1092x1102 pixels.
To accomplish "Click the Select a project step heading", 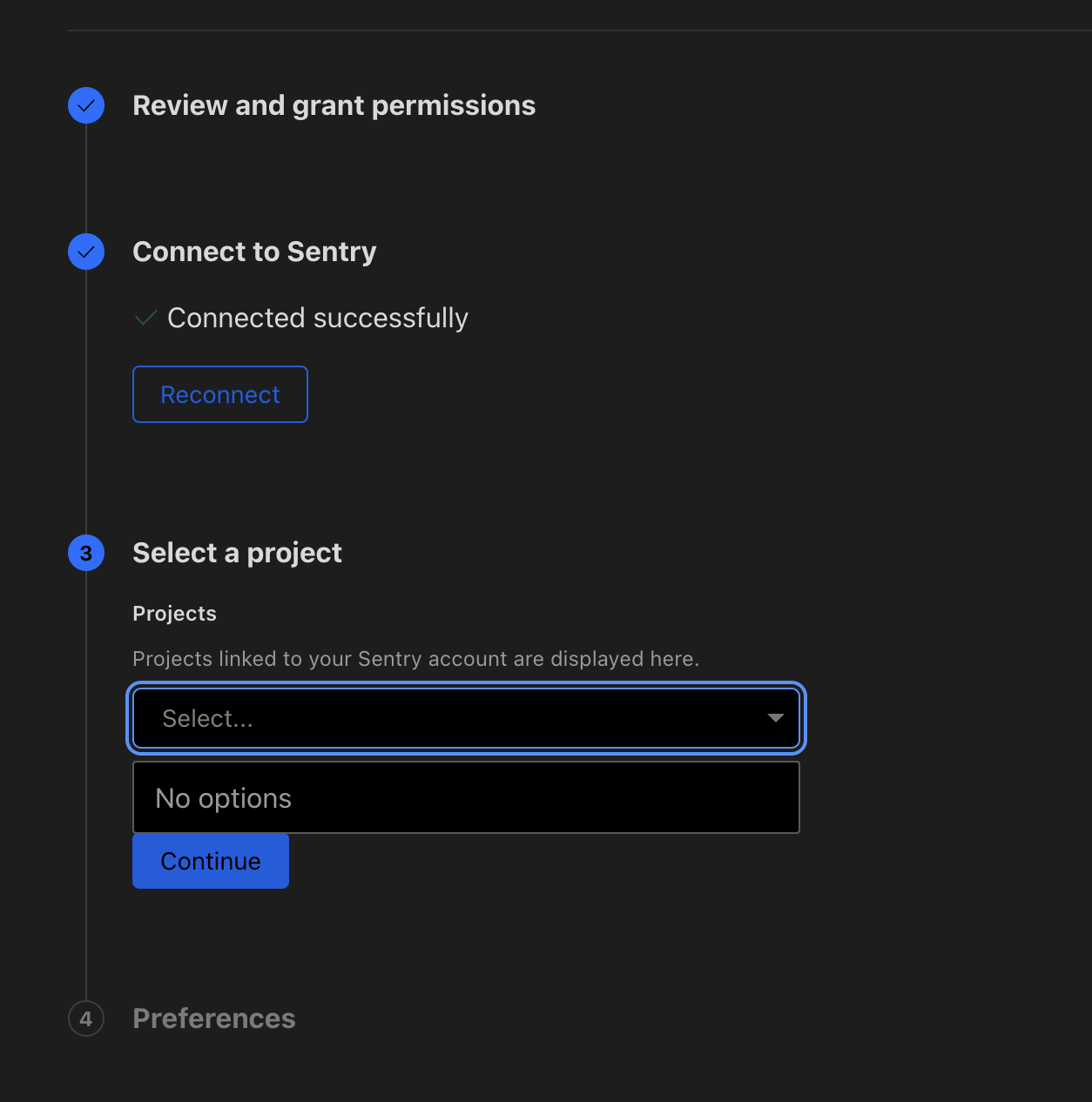I will [237, 553].
